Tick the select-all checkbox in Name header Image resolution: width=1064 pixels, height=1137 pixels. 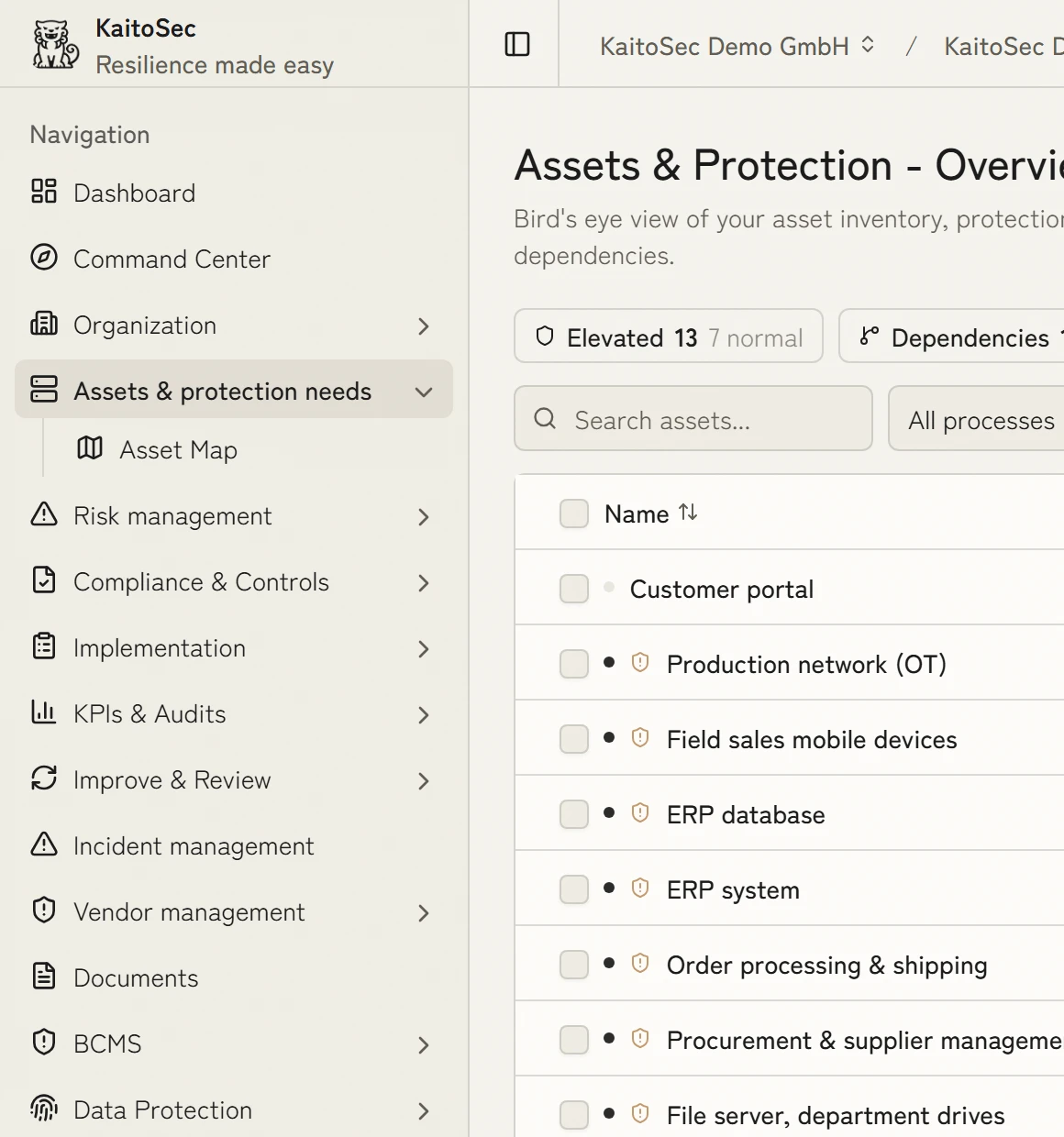(x=574, y=513)
